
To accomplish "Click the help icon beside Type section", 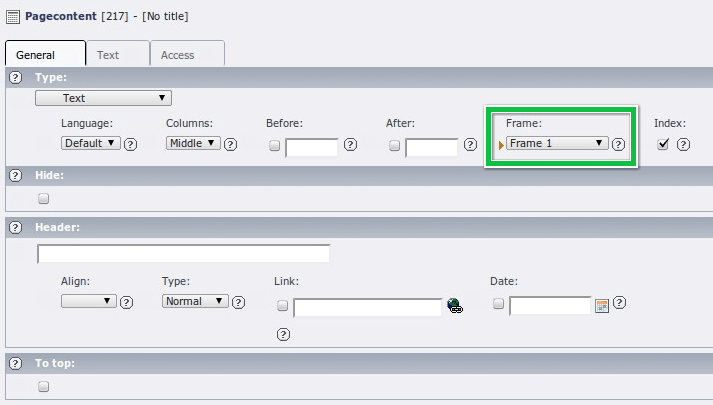I will 16,77.
